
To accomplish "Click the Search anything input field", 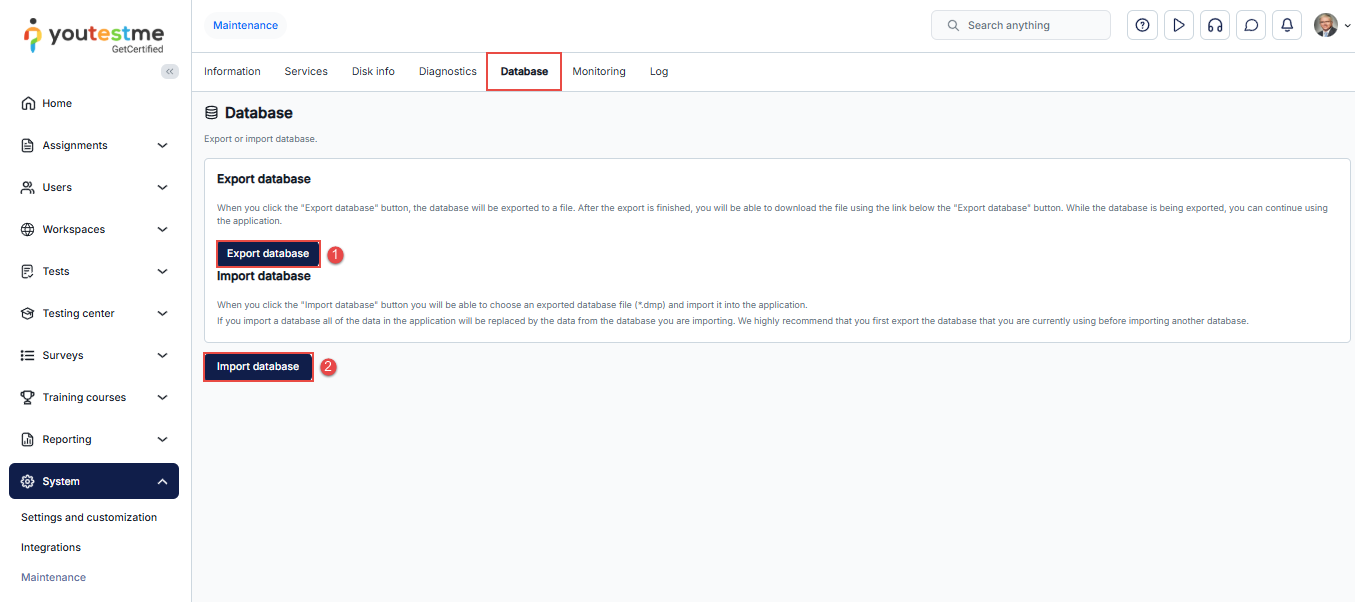I will [x=1020, y=25].
